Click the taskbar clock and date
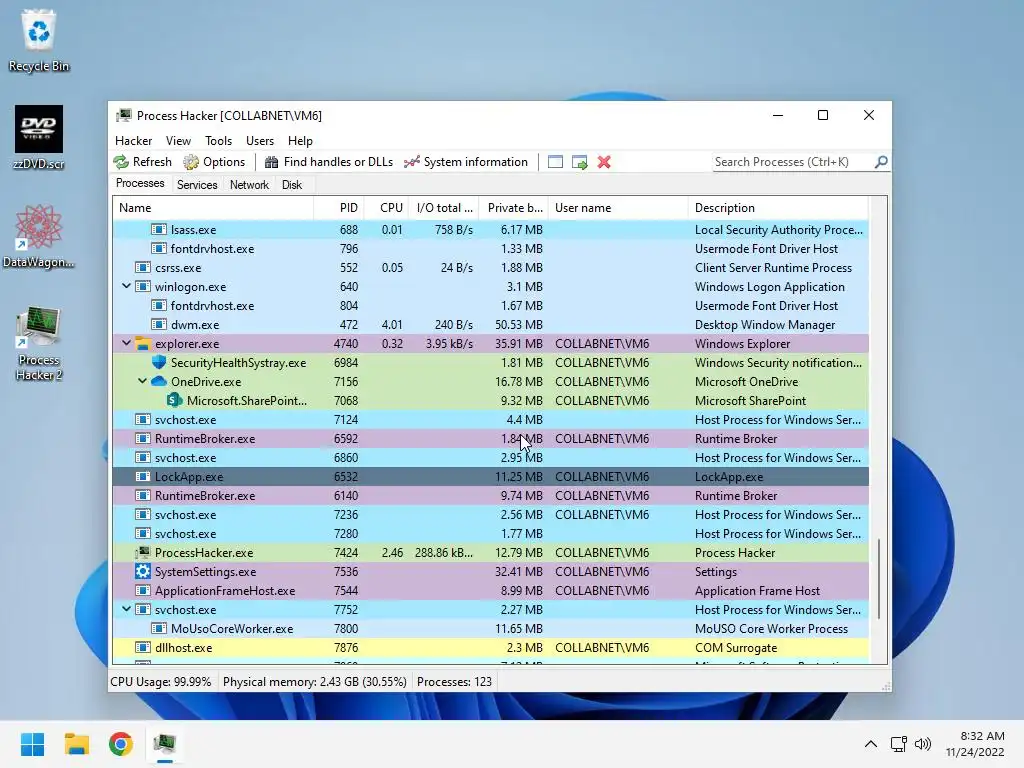 point(975,744)
